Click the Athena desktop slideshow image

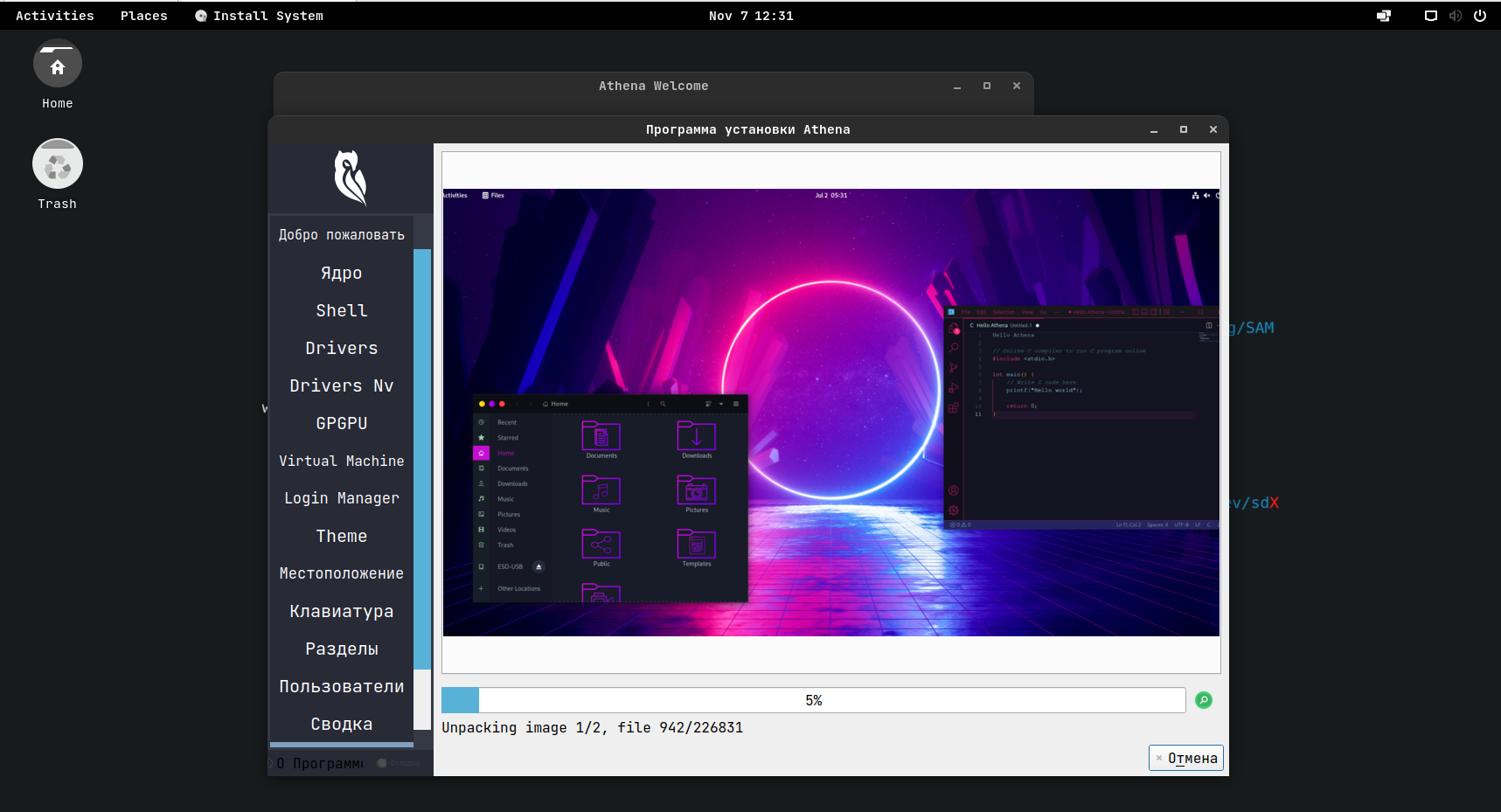tap(830, 413)
